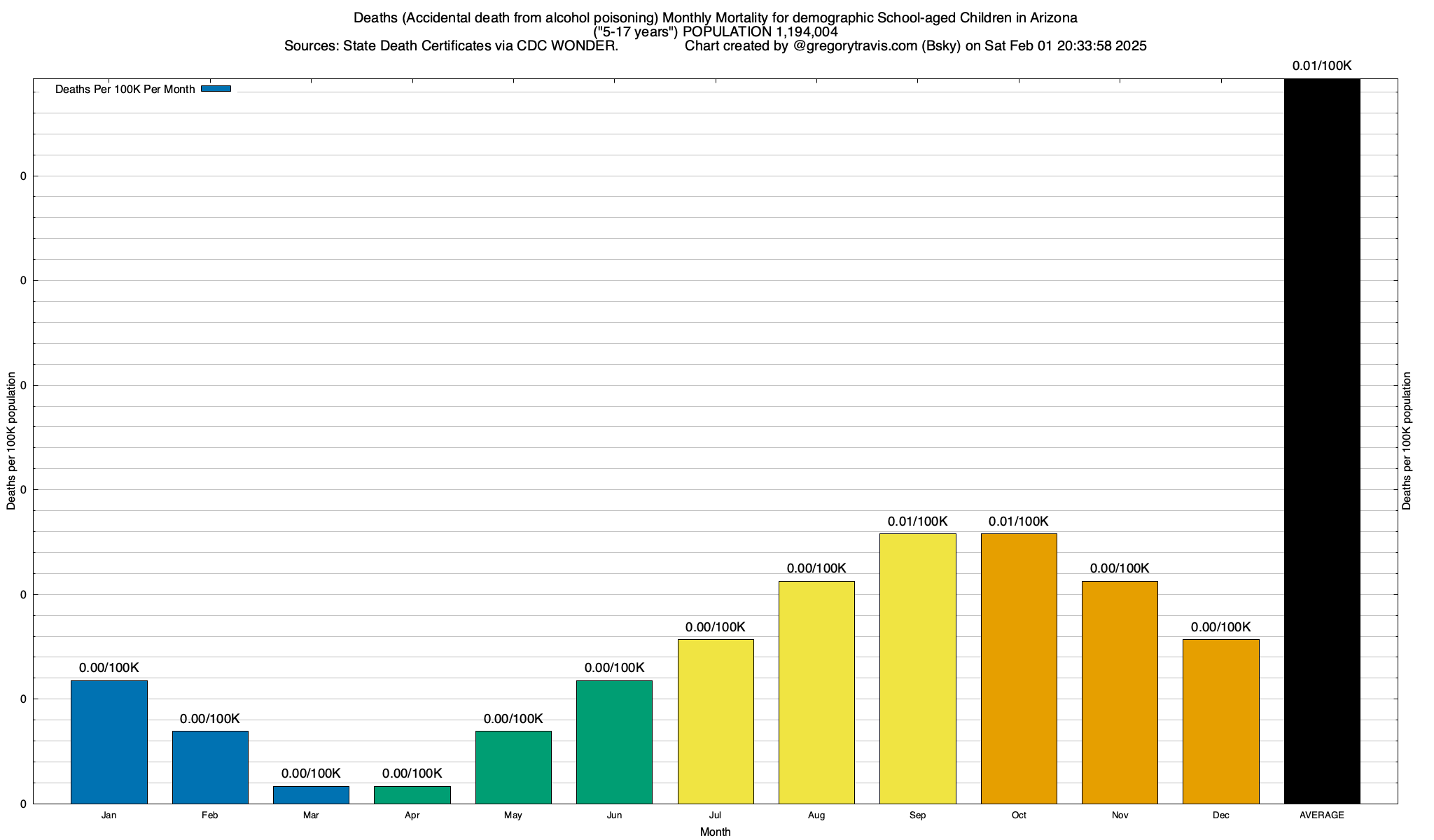This screenshot has width=1434, height=840.
Task: Click the orange November bar
Action: [x=1120, y=692]
